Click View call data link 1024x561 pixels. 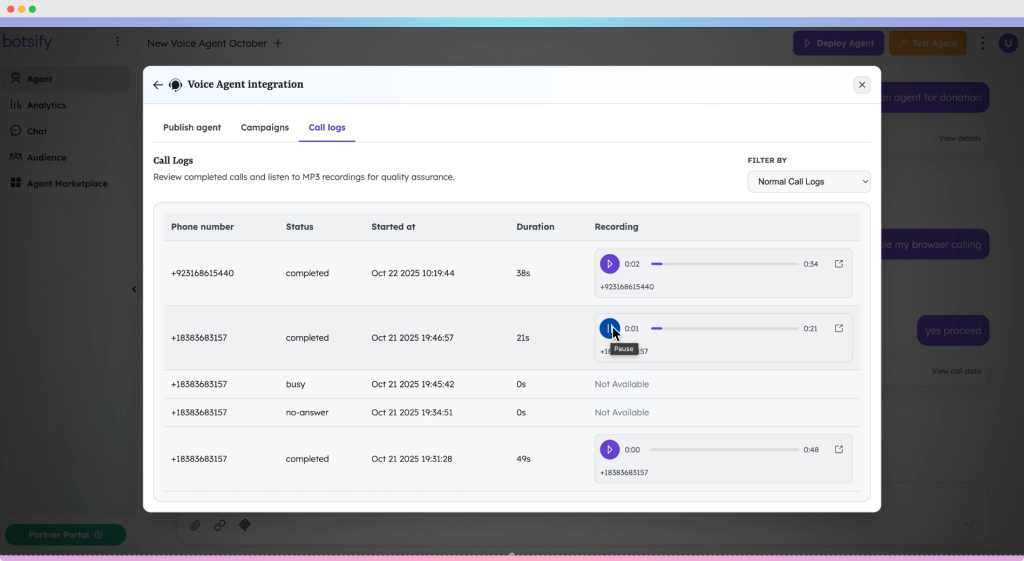(x=956, y=371)
